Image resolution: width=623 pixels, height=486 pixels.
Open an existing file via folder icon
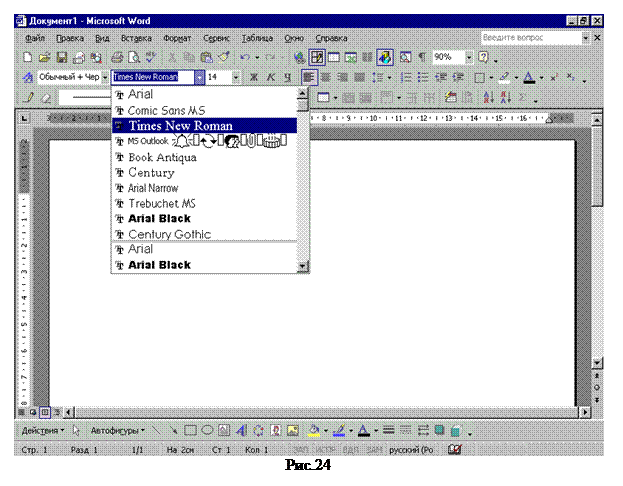(x=44, y=58)
